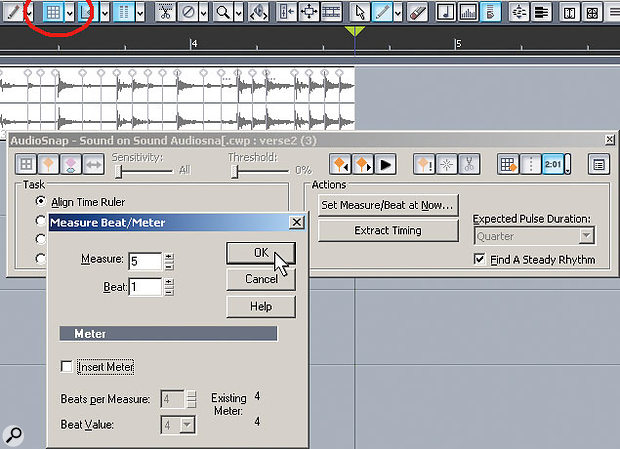The width and height of the screenshot is (620, 449).
Task: Click the musical note toolbar icon
Action: 446,12
